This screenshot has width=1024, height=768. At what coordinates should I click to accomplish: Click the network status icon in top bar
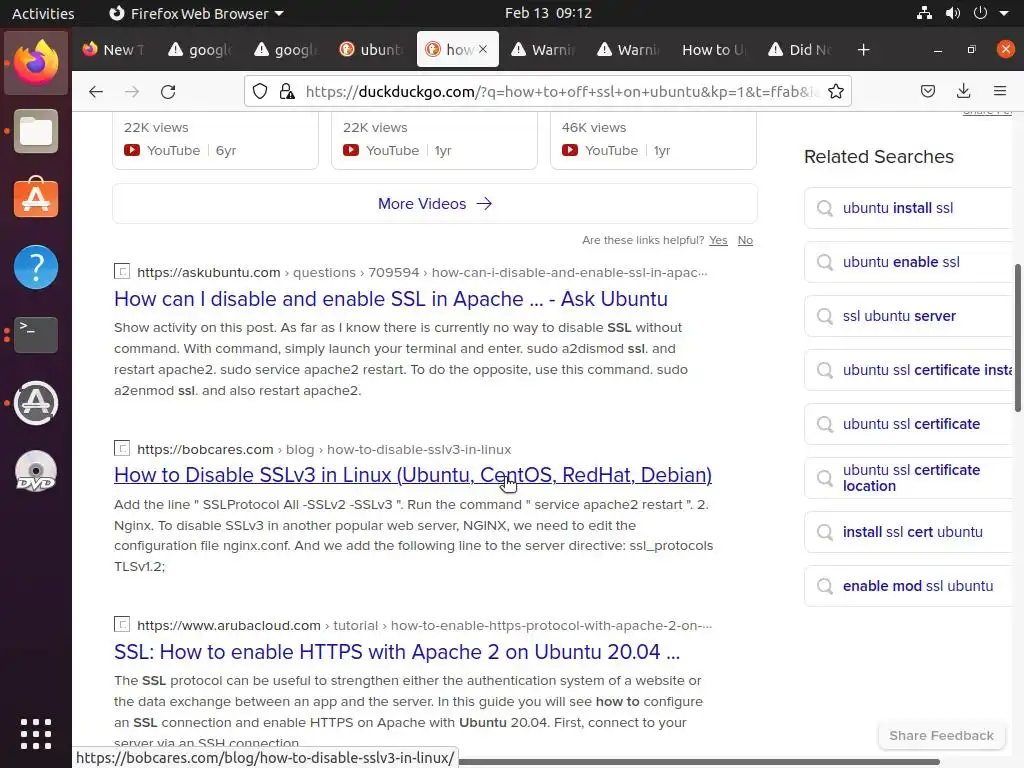point(924,13)
